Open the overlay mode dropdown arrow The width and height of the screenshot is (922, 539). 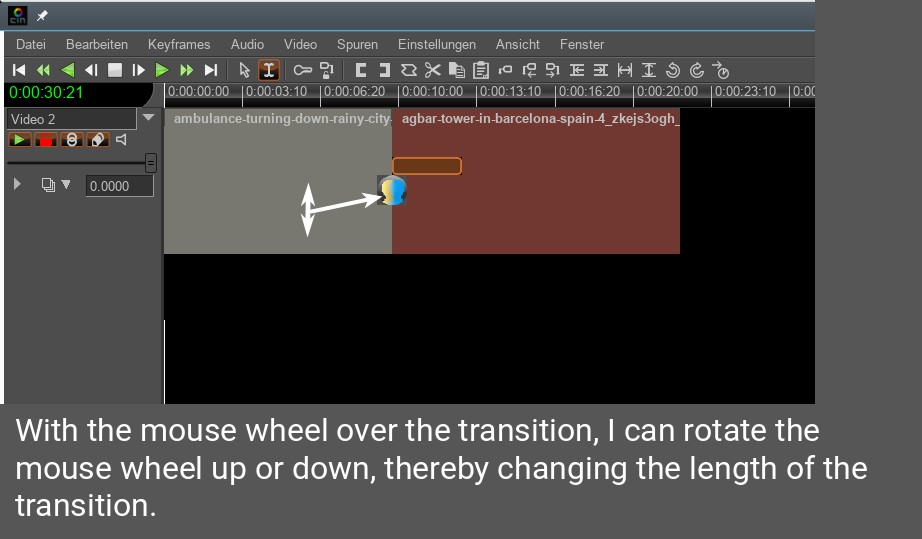click(x=67, y=185)
